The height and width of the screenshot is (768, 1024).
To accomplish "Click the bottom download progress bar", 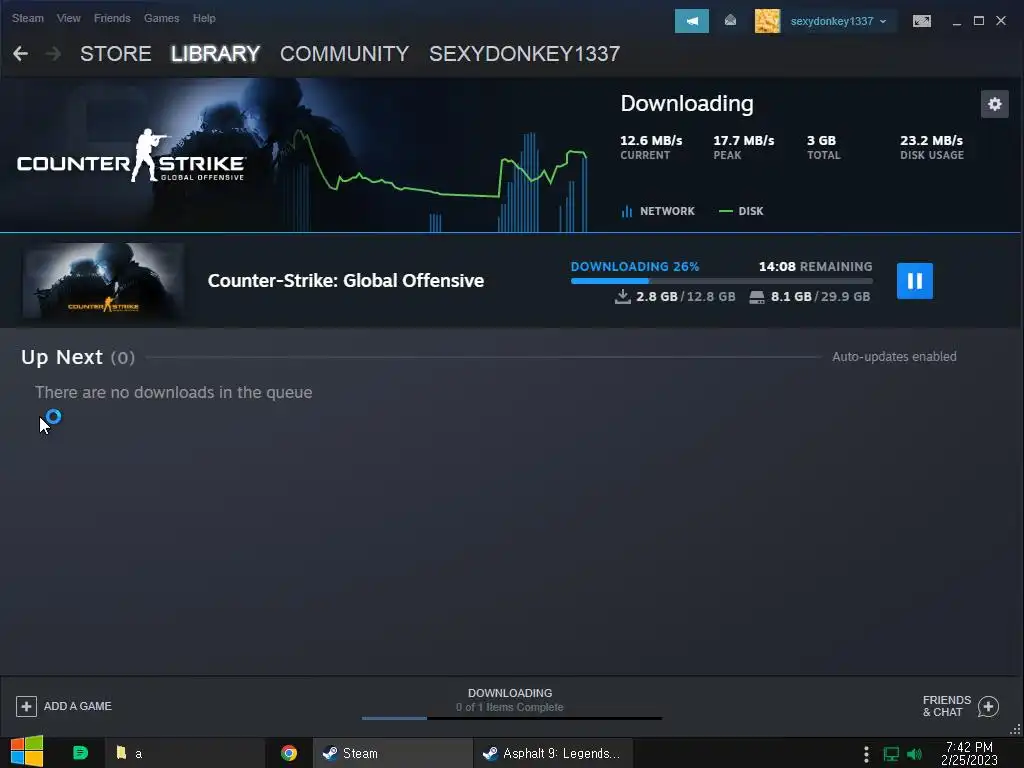I will (511, 718).
